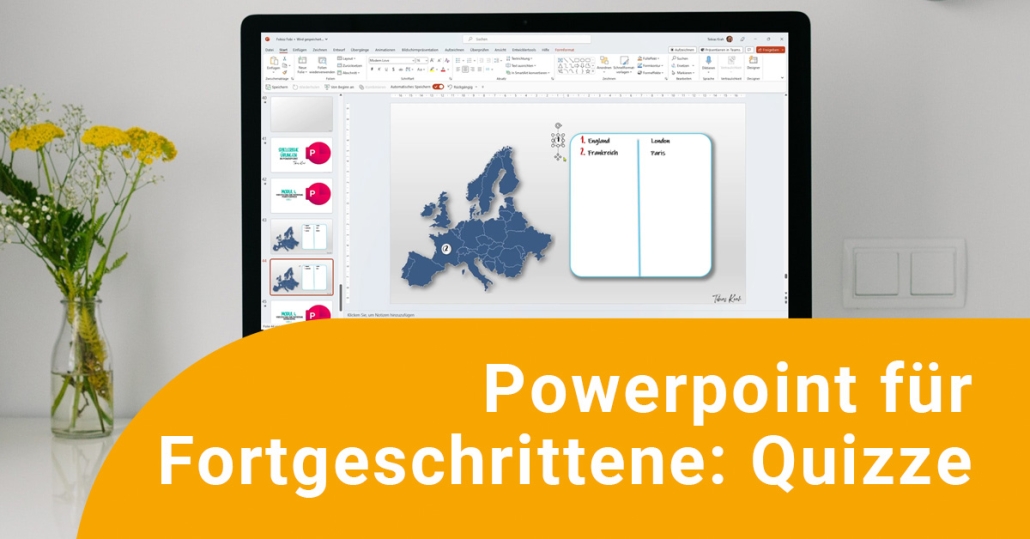This screenshot has width=1030, height=539.
Task: Select the Europe map slide thumbnail 43
Action: pos(302,237)
